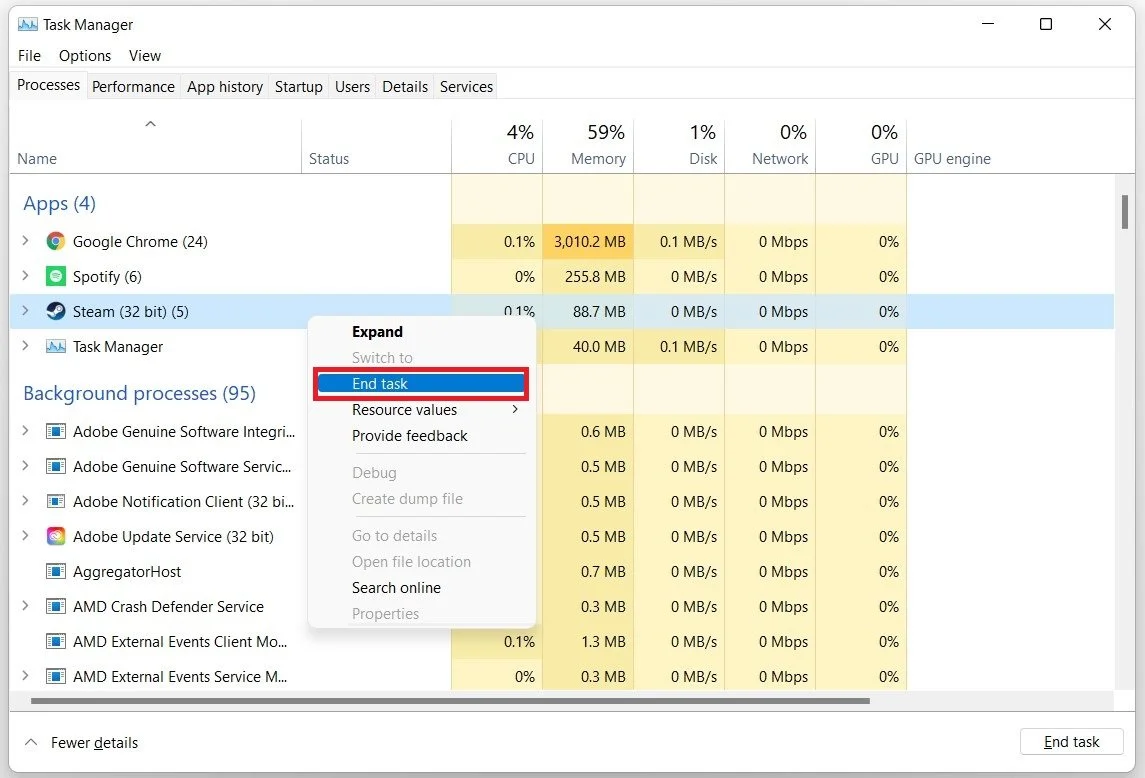The width and height of the screenshot is (1145, 778).
Task: Click the Google Chrome app icon
Action: [x=55, y=241]
